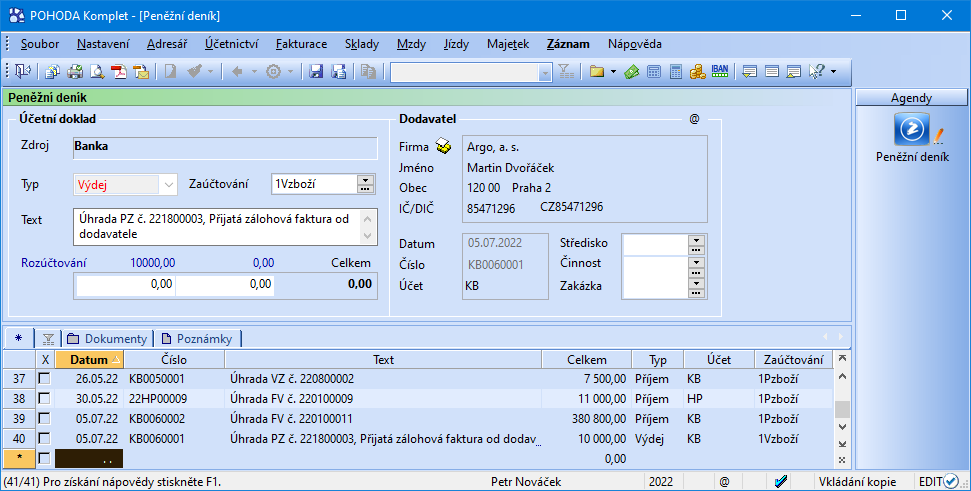971x491 pixels.
Task: Click the IBAN toolbar icon
Action: 720,72
